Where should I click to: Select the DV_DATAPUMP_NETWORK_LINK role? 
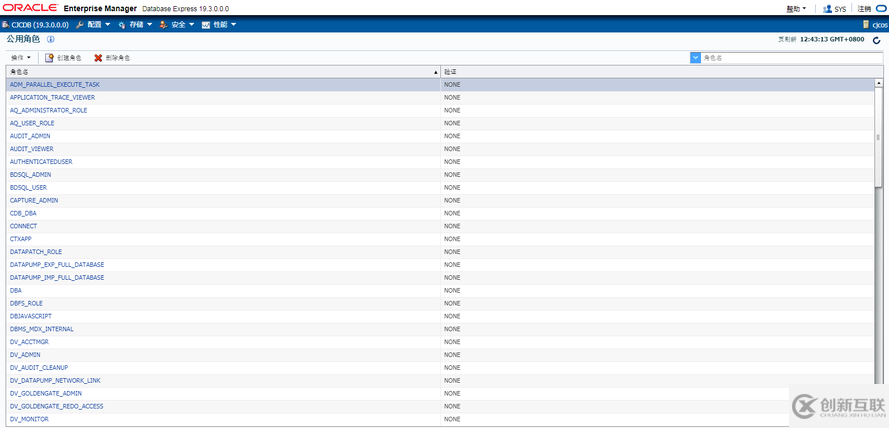pyautogui.click(x=56, y=381)
